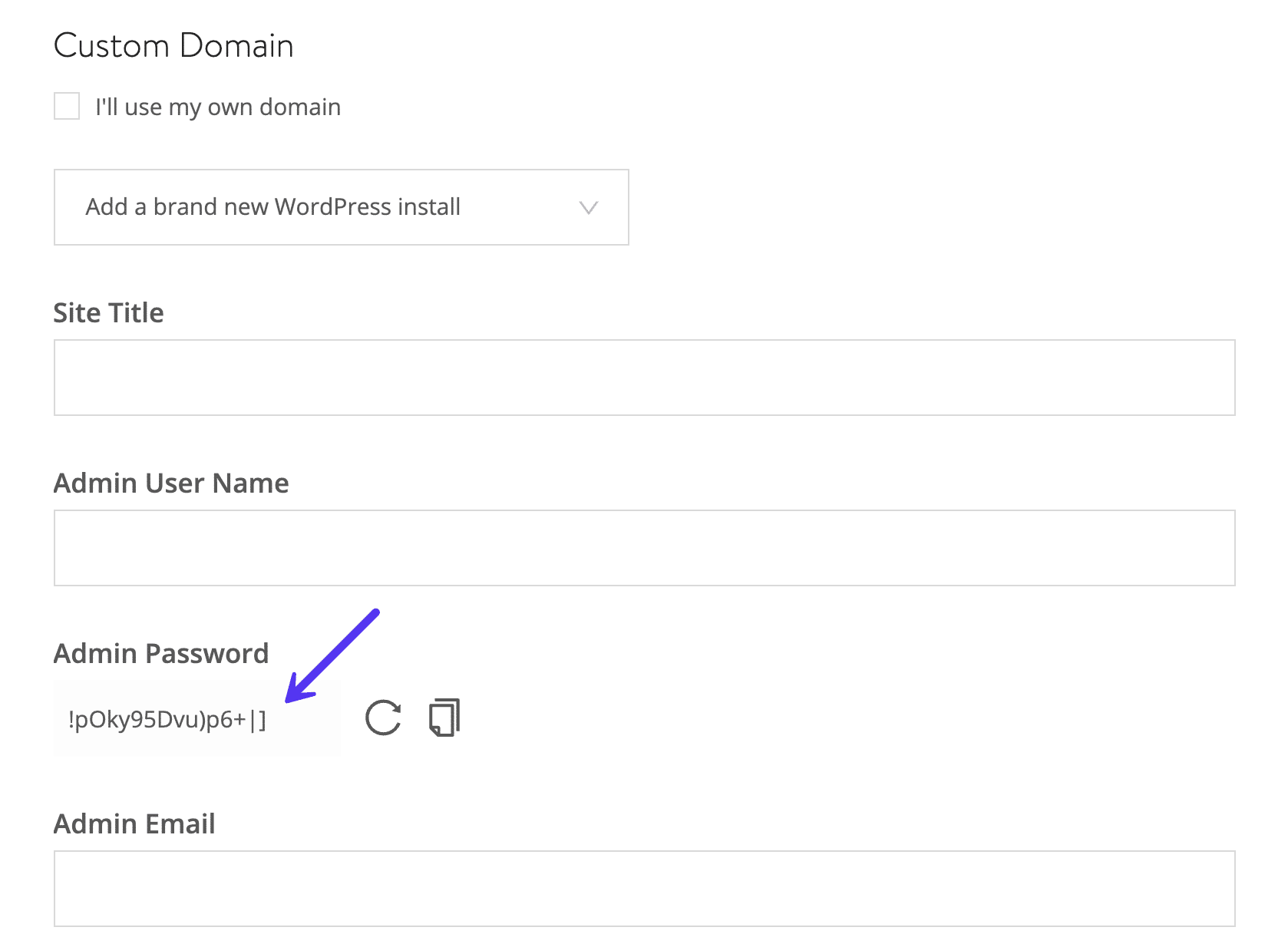1288x947 pixels.
Task: Select the generated password text field
Action: (x=197, y=718)
